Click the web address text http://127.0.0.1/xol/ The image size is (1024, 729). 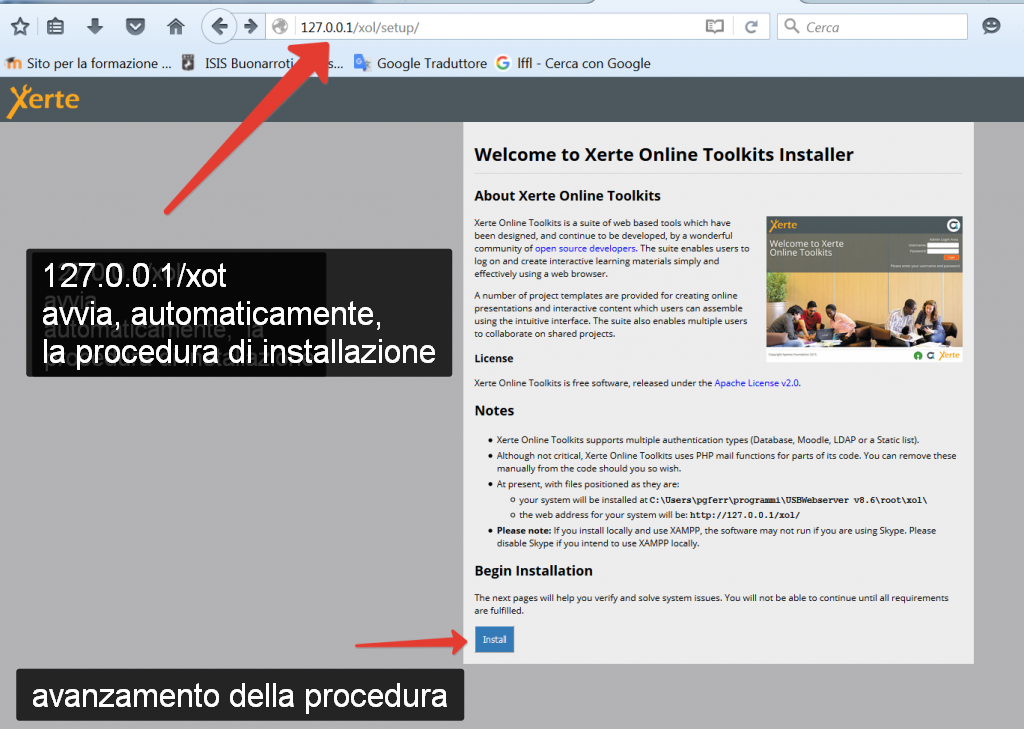click(x=745, y=515)
